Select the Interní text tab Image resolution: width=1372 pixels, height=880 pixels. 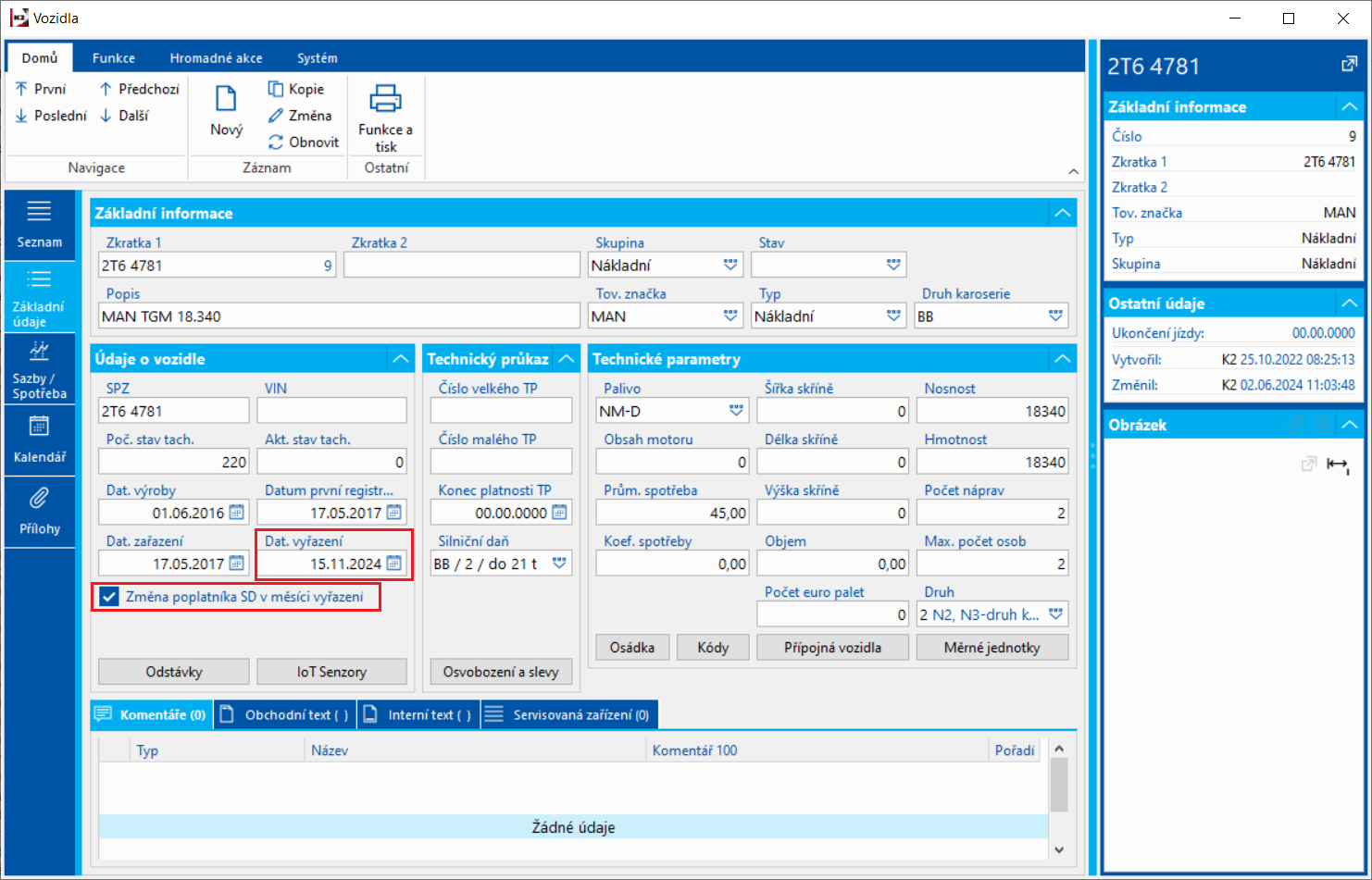coord(418,714)
